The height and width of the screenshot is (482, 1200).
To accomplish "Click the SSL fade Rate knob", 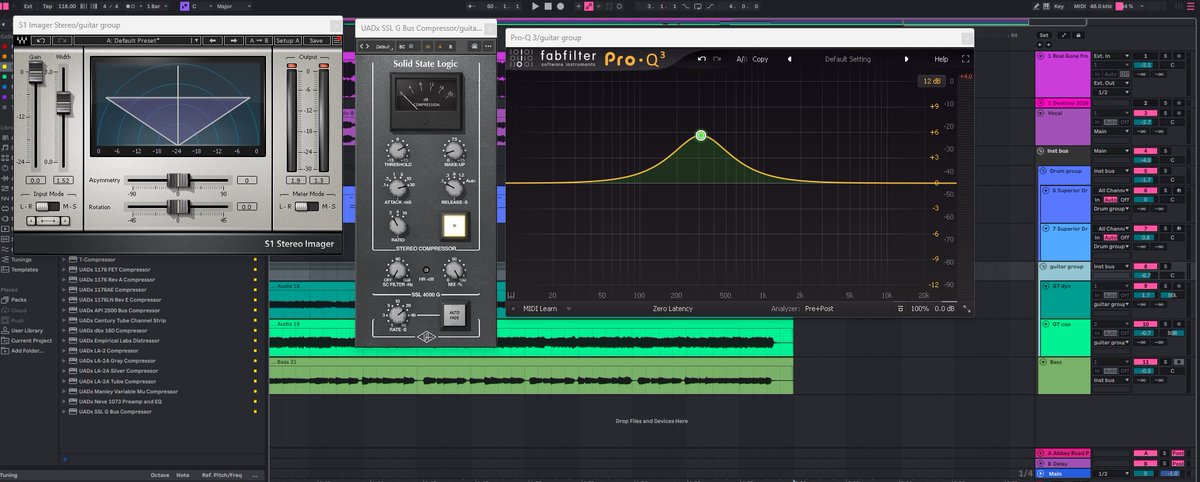I will pos(397,317).
